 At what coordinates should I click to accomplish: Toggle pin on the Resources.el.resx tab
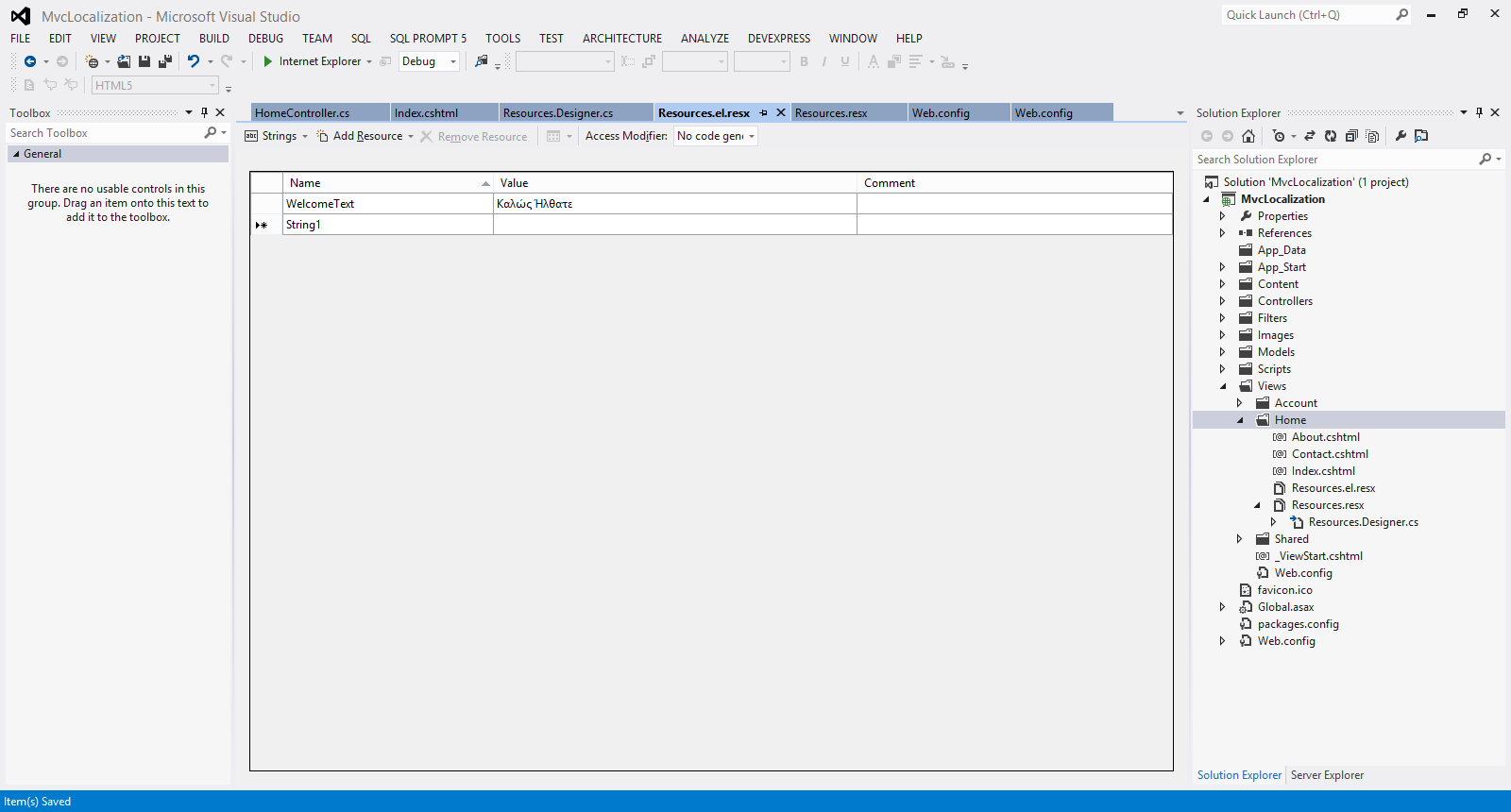763,112
